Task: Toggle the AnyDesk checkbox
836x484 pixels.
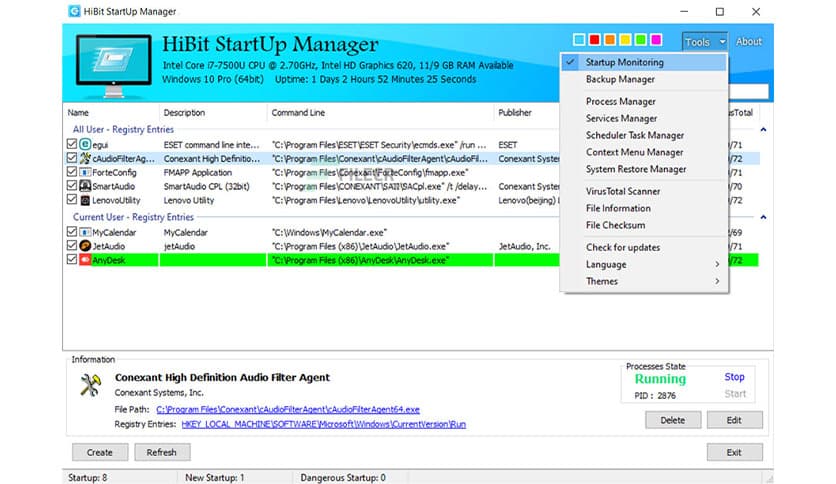Action: coord(72,259)
